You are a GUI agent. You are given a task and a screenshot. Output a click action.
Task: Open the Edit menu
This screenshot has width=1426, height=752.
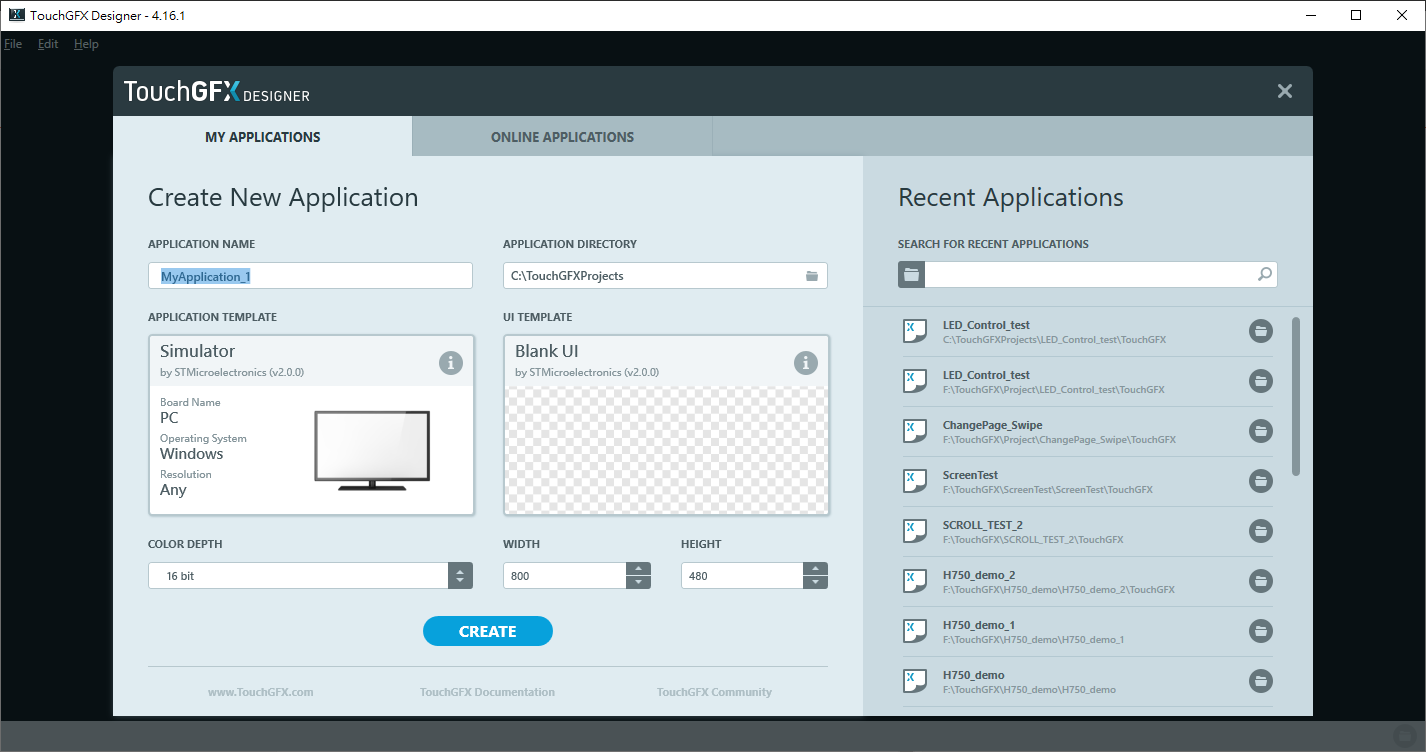48,44
